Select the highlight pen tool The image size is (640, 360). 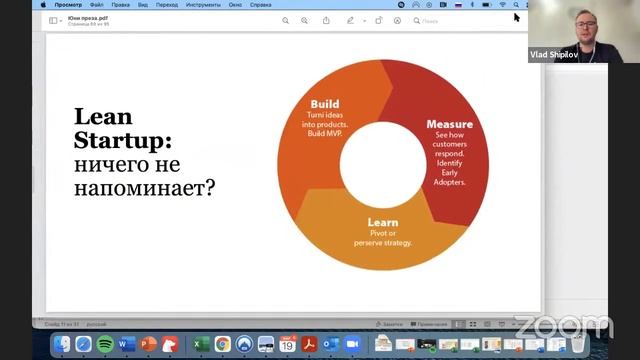click(350, 20)
